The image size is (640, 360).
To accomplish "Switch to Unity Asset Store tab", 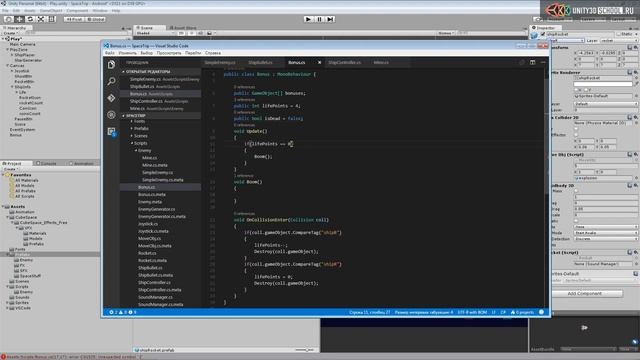I will pos(183,28).
